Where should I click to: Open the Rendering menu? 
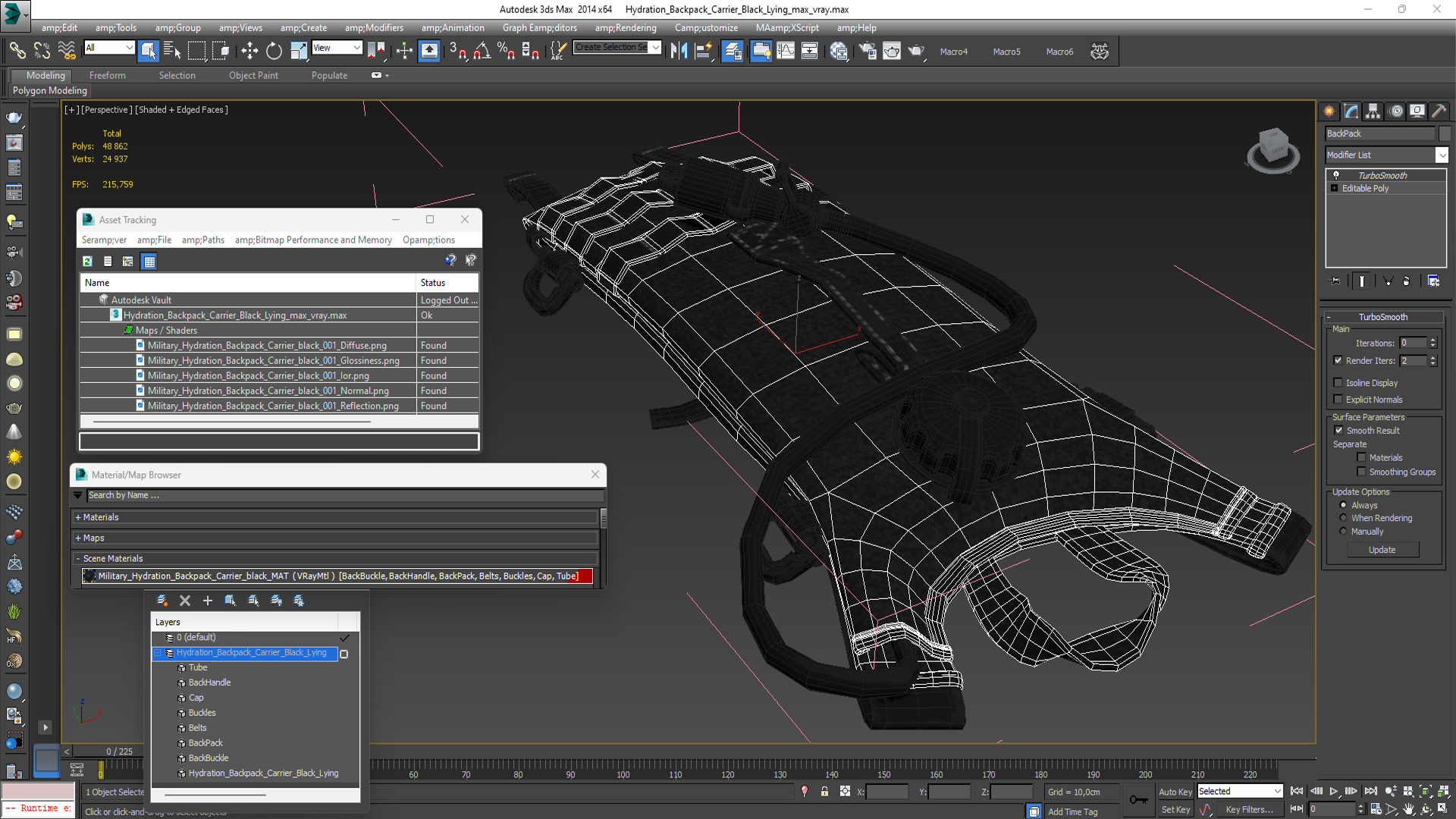(626, 28)
